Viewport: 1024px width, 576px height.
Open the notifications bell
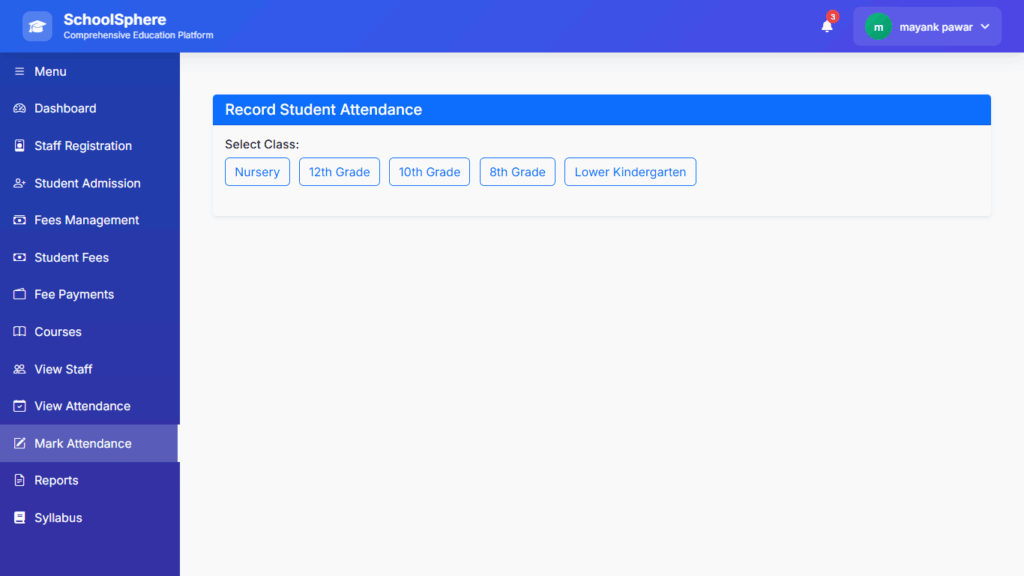pos(827,27)
